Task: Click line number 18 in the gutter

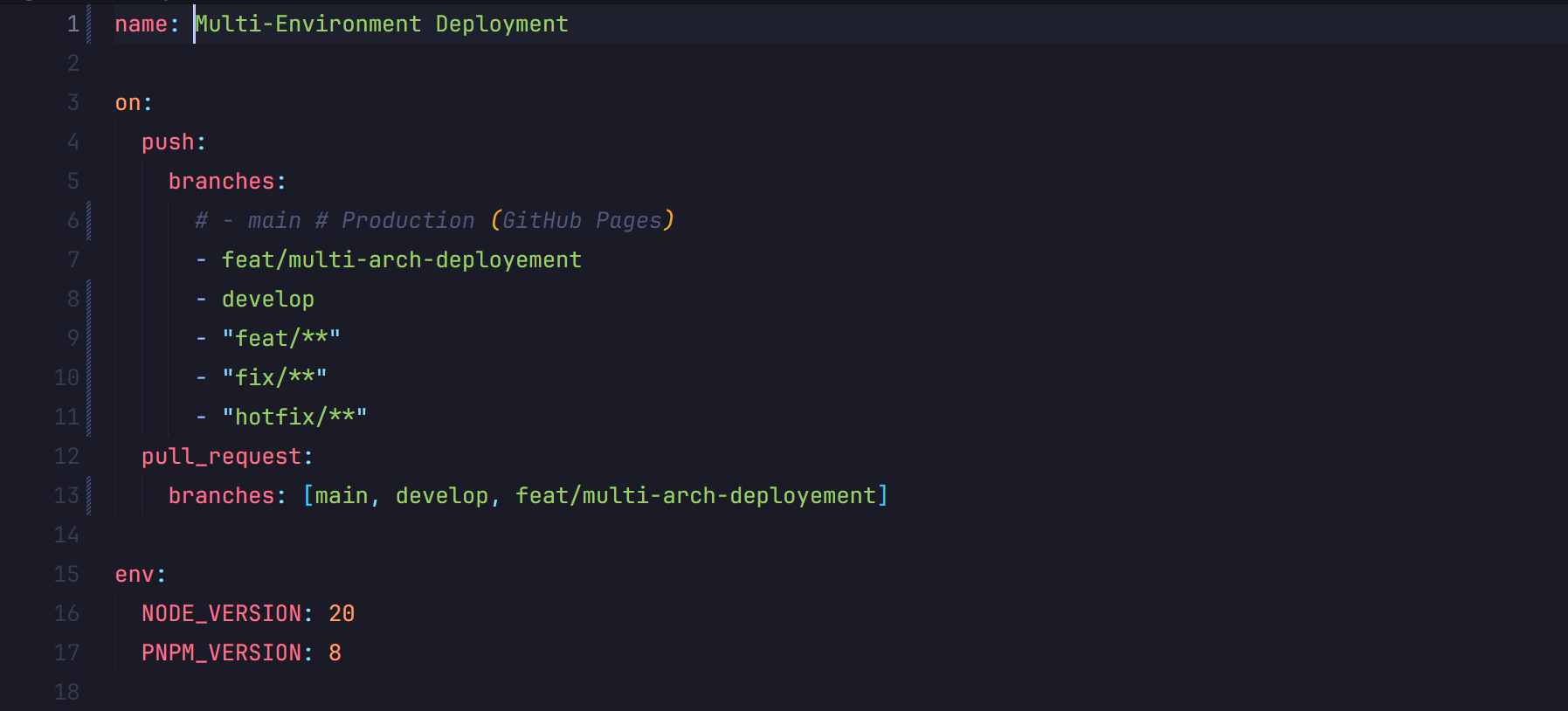Action: (x=66, y=693)
